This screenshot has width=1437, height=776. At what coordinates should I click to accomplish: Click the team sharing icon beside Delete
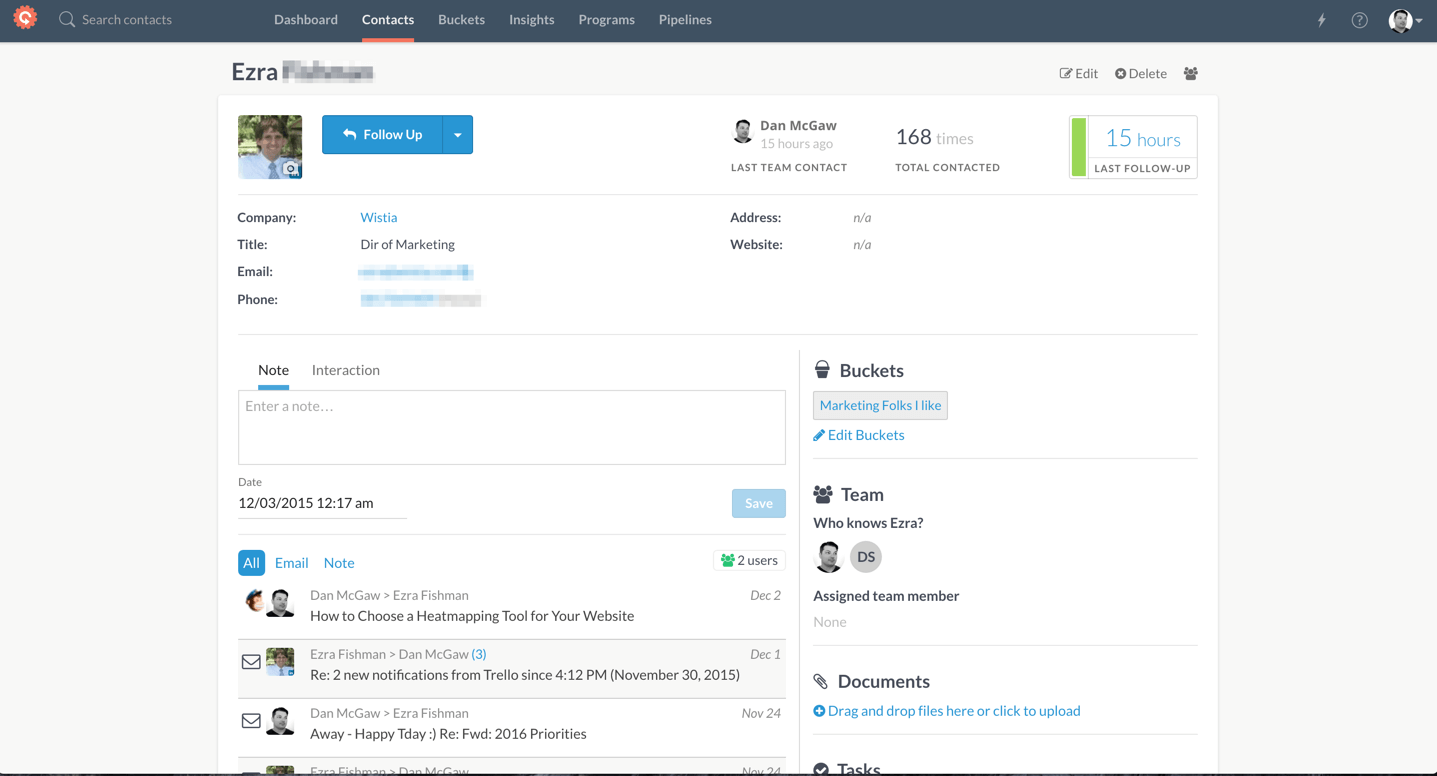(1190, 73)
